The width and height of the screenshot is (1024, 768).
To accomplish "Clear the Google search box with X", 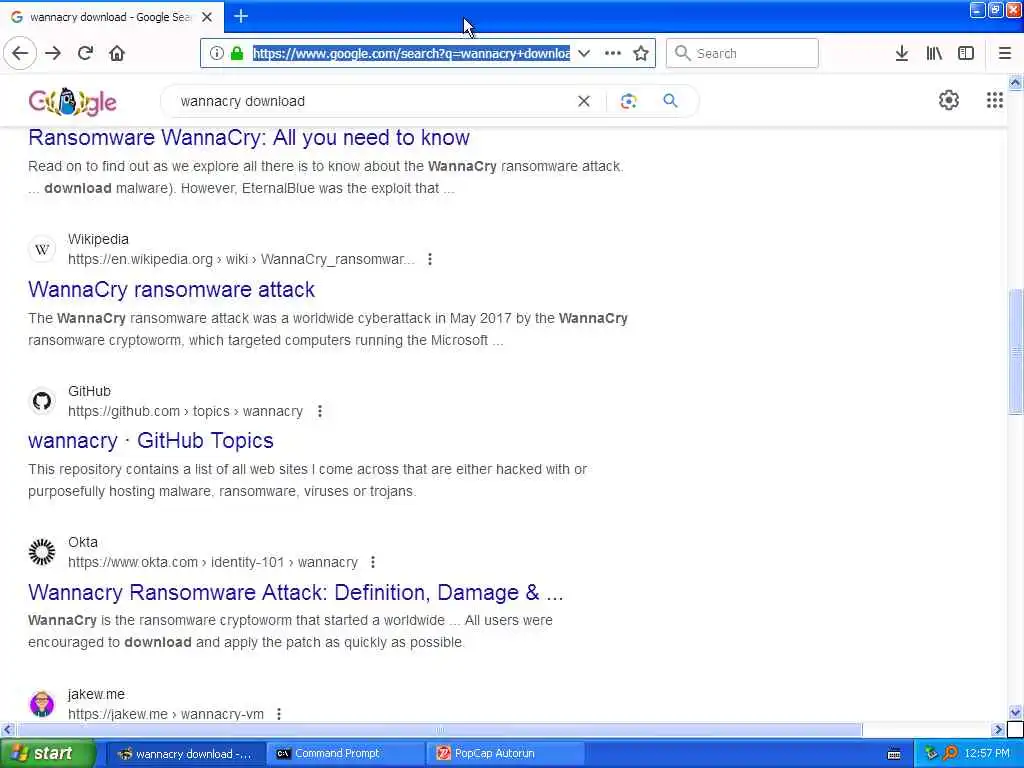I will 584,101.
